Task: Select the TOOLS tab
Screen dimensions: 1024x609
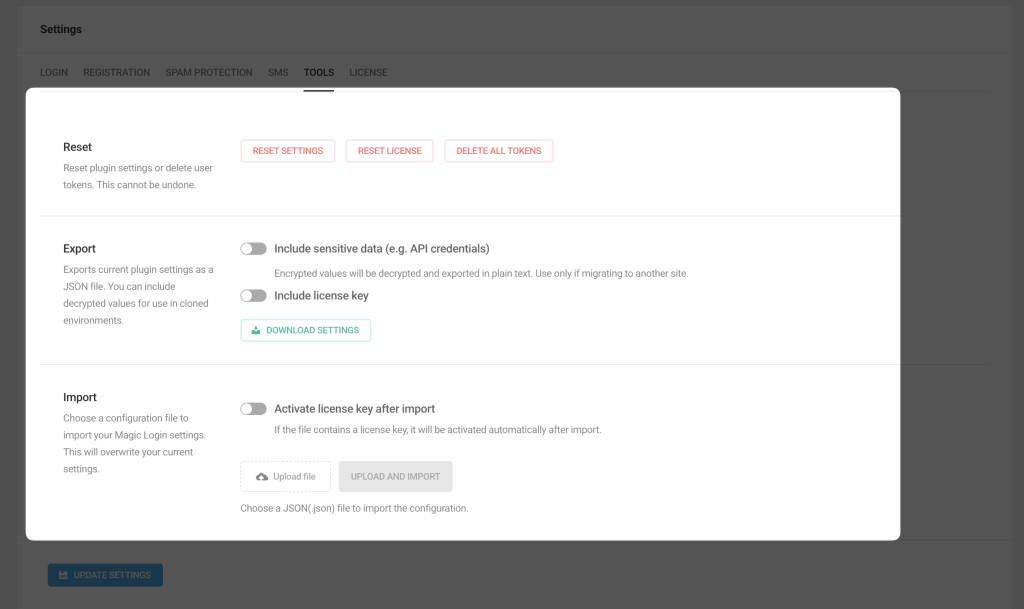Action: pyautogui.click(x=319, y=72)
